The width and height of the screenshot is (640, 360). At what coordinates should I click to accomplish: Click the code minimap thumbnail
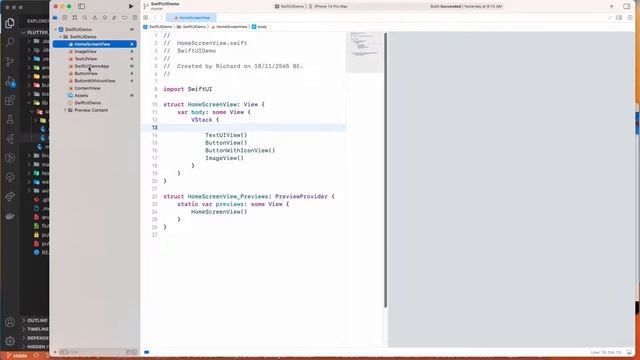tap(364, 52)
